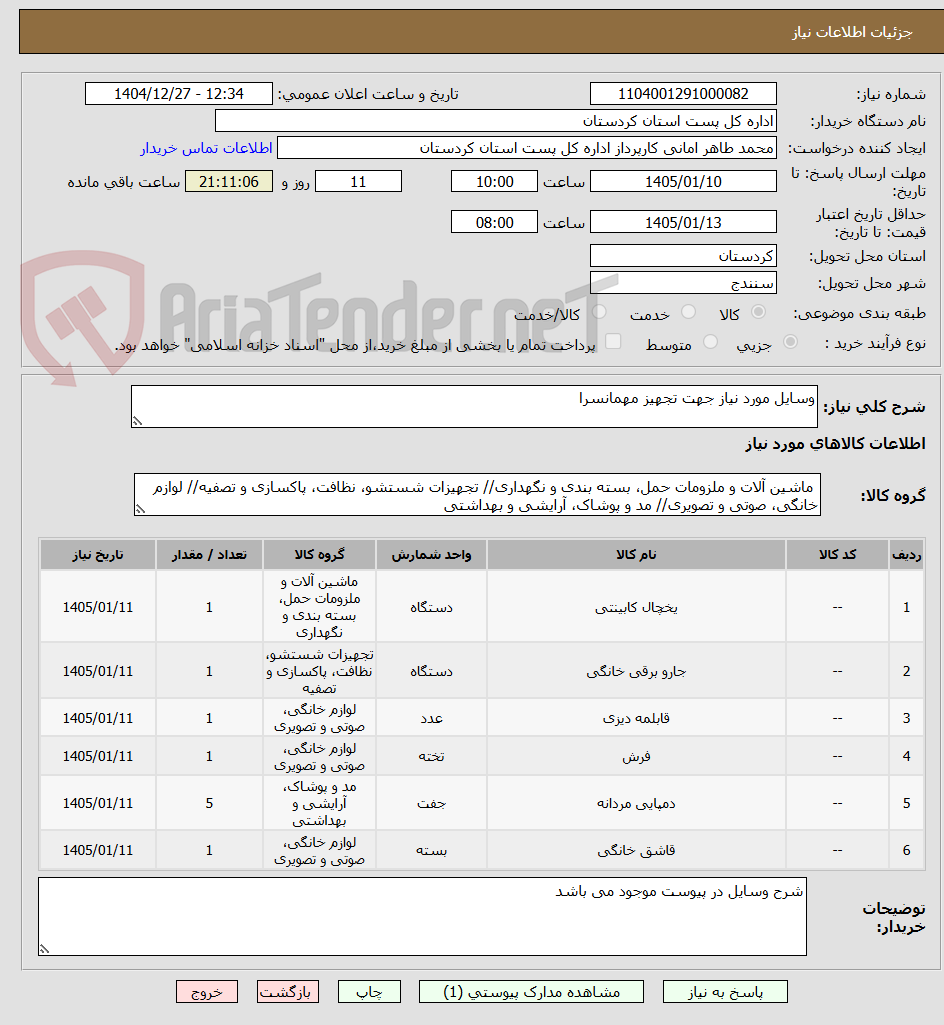Click the ردیف column header
Screen dimensions: 944x1025
[x=907, y=554]
